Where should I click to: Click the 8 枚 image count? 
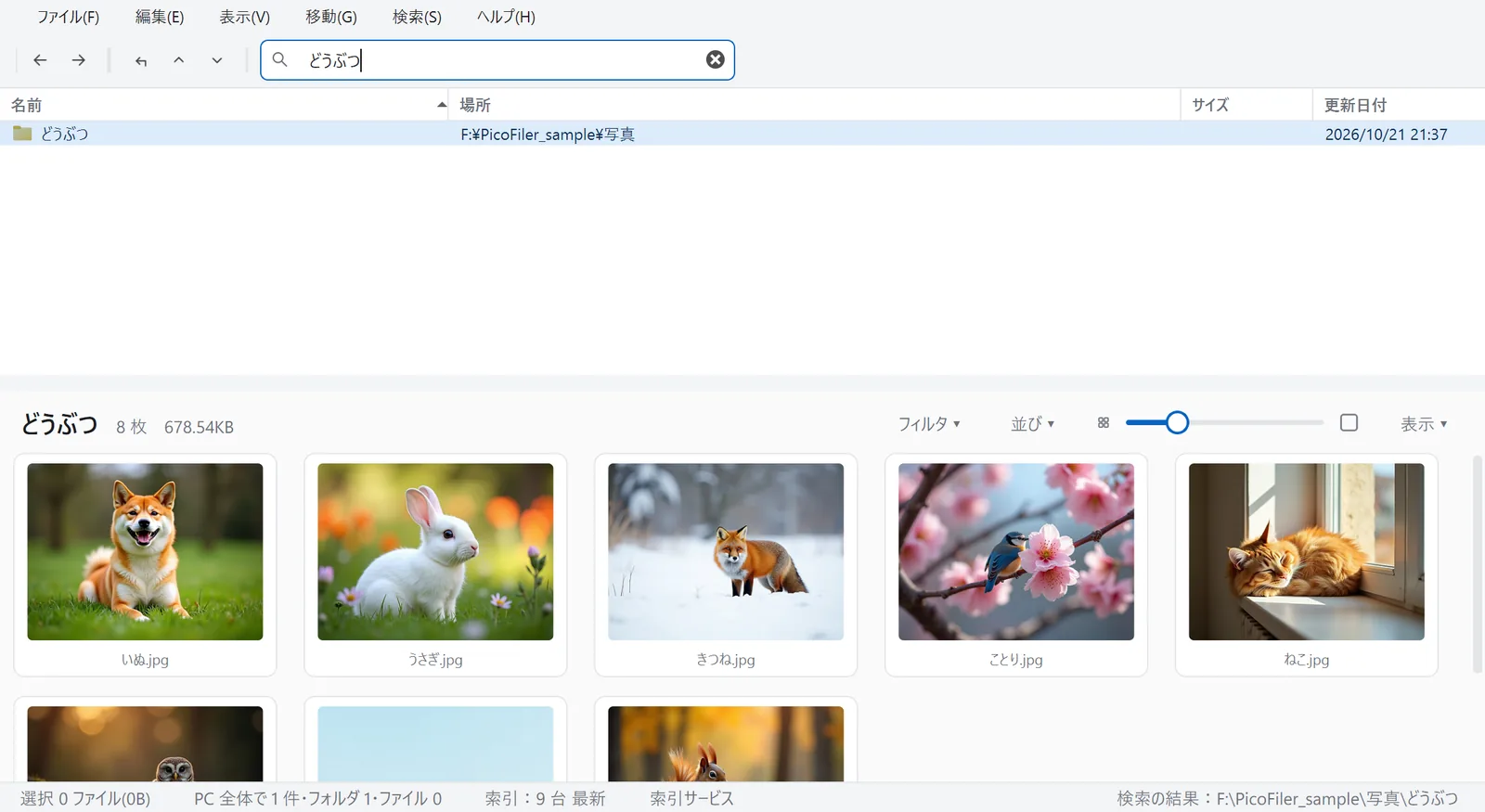[132, 427]
